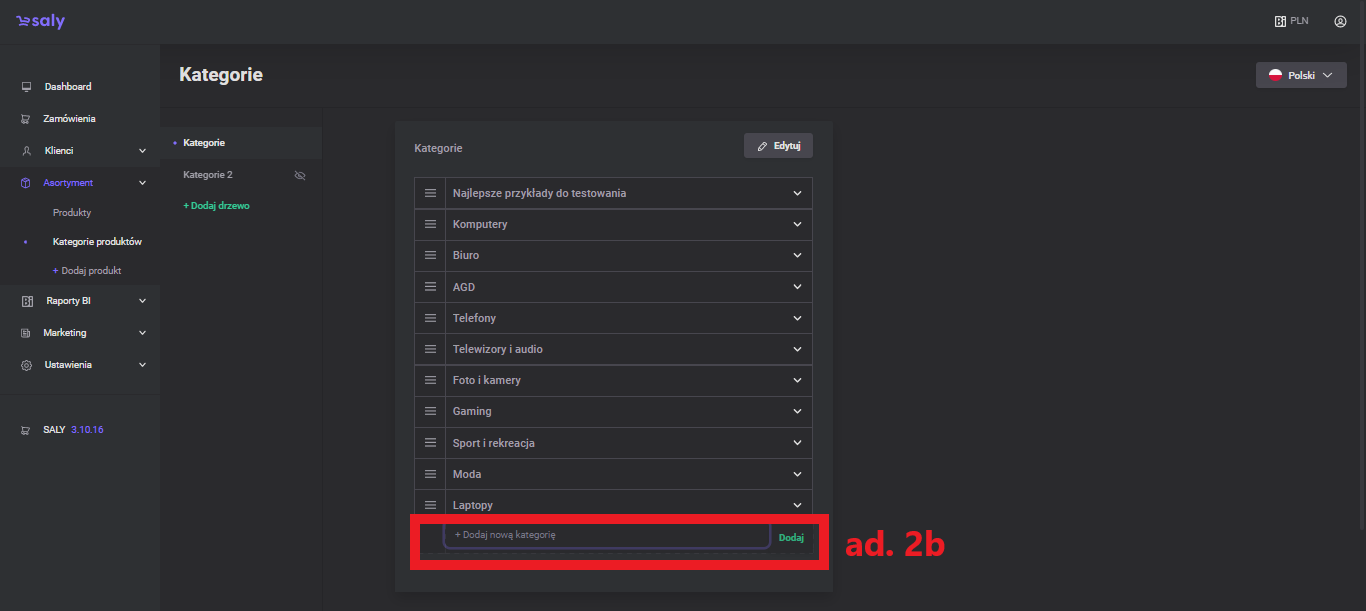1366x611 pixels.
Task: Click the Saly logo in header
Action: (x=40, y=21)
